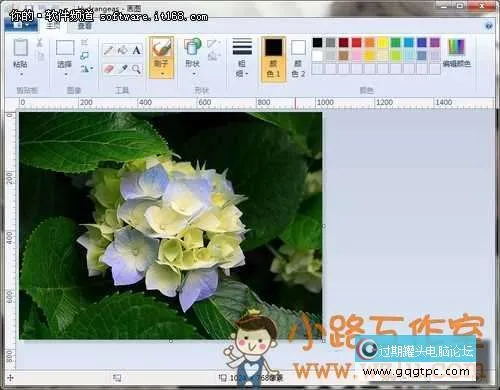The height and width of the screenshot is (390, 500).
Task: Pick the green color swatch in top row
Action: (x=395, y=43)
